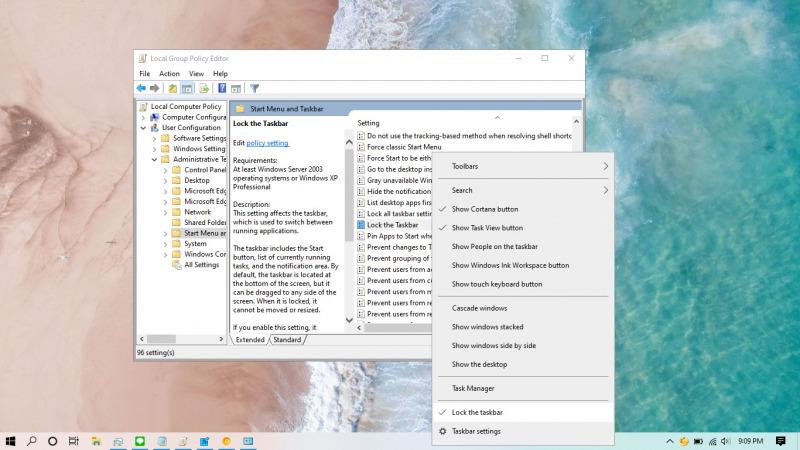This screenshot has width=800, height=450.
Task: Click the Filter funnel toolbar icon
Action: pos(254,88)
